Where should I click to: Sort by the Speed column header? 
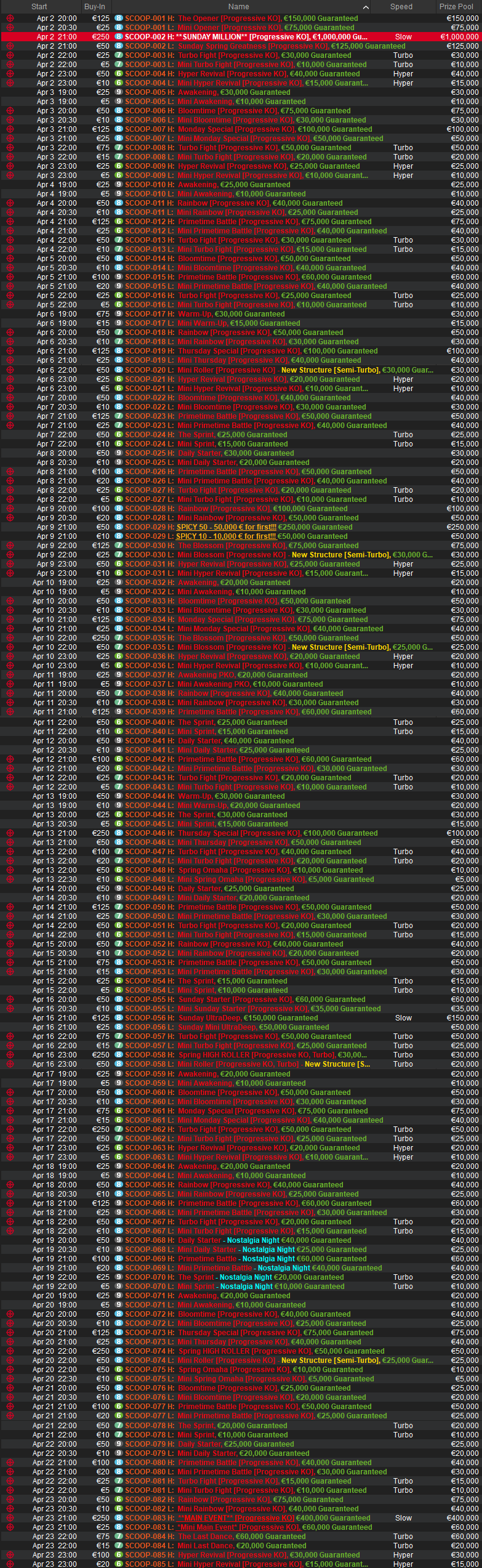point(401,7)
